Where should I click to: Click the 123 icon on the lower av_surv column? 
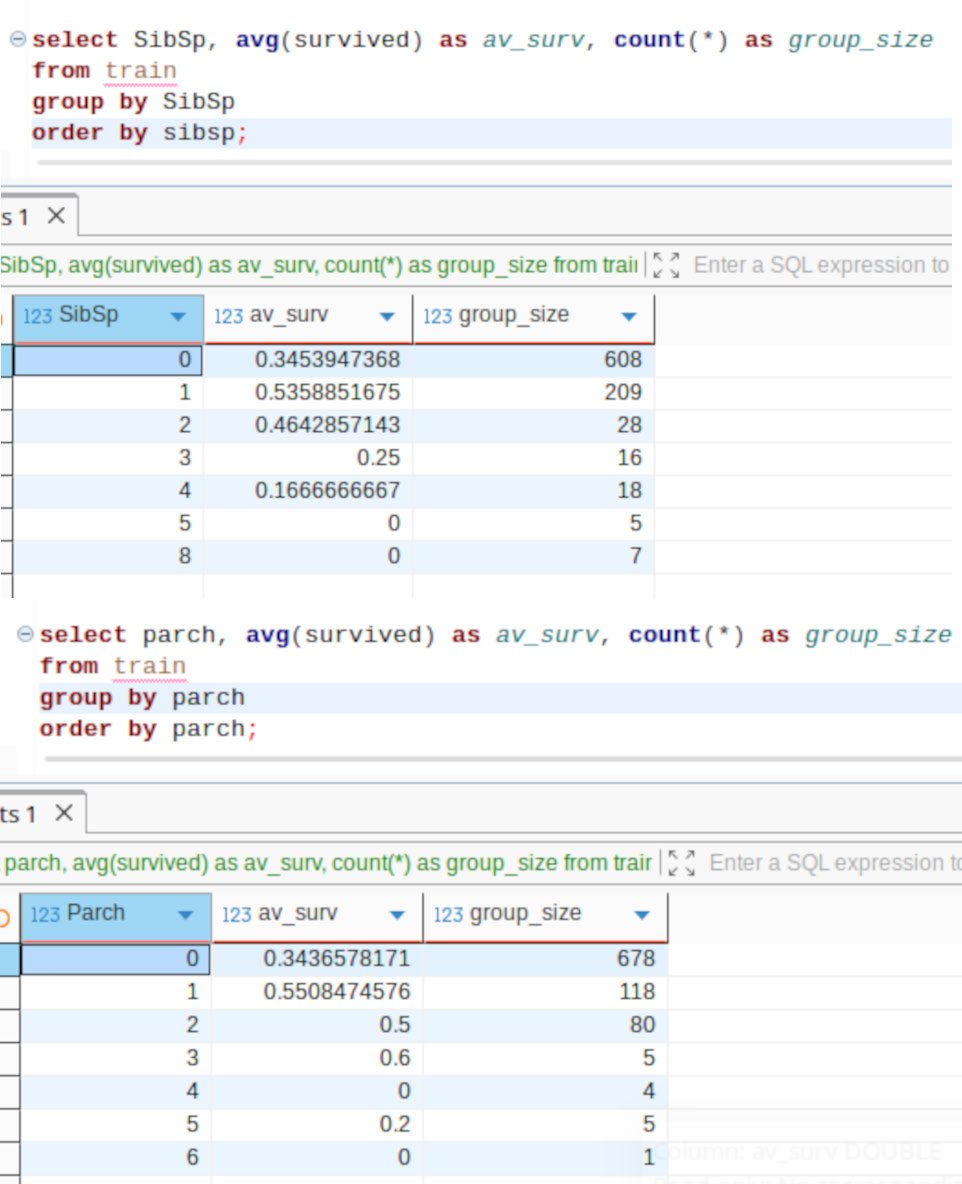[x=236, y=914]
